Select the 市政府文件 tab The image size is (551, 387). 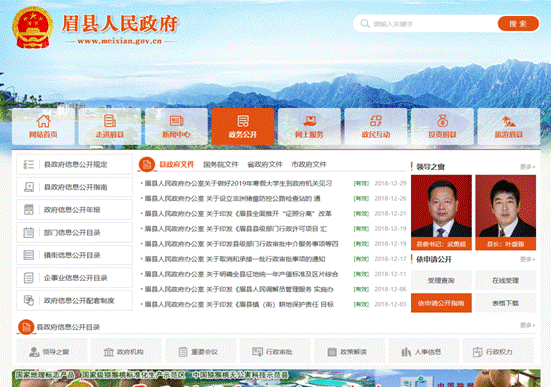(309, 164)
